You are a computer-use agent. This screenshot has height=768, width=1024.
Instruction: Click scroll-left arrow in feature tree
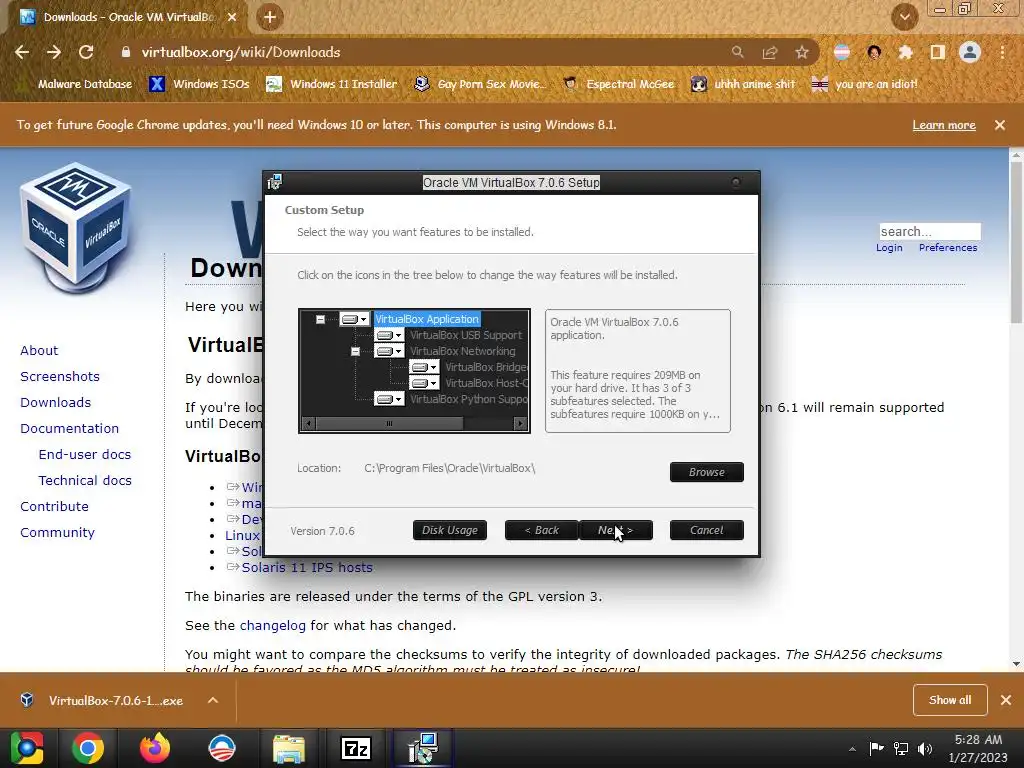point(308,424)
